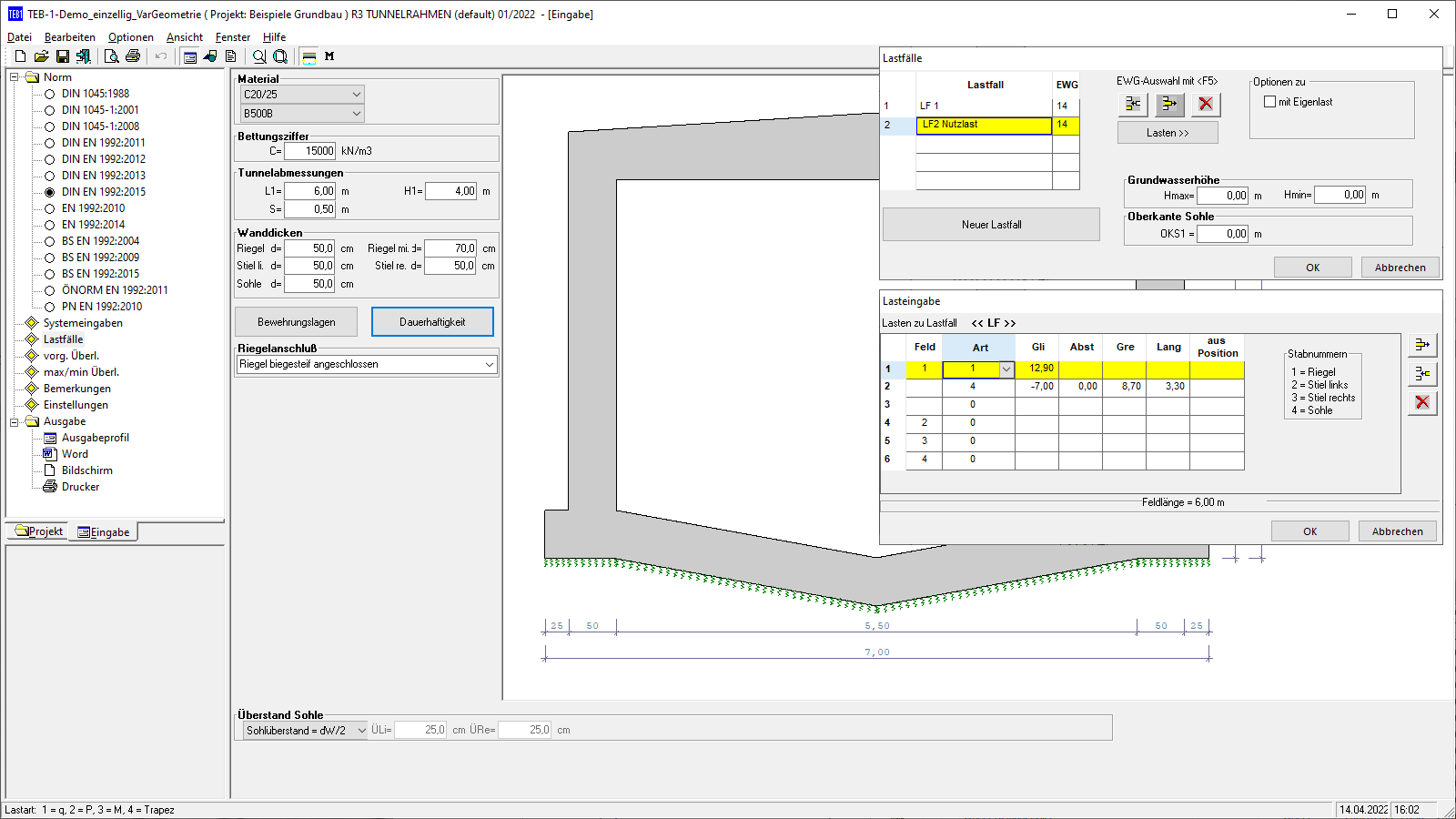Click the undo arrow toolbar icon
This screenshot has width=1456, height=819.
[x=161, y=56]
